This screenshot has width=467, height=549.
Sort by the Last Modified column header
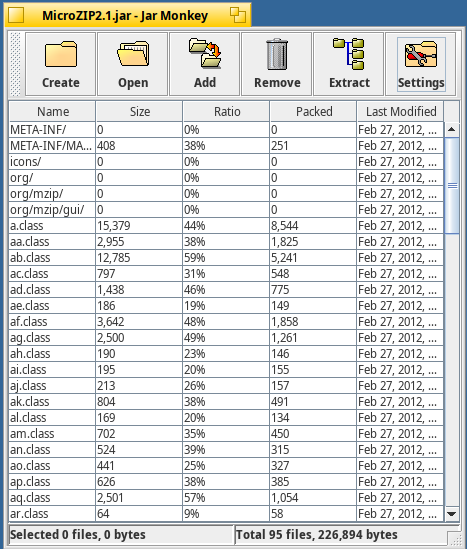click(x=400, y=111)
